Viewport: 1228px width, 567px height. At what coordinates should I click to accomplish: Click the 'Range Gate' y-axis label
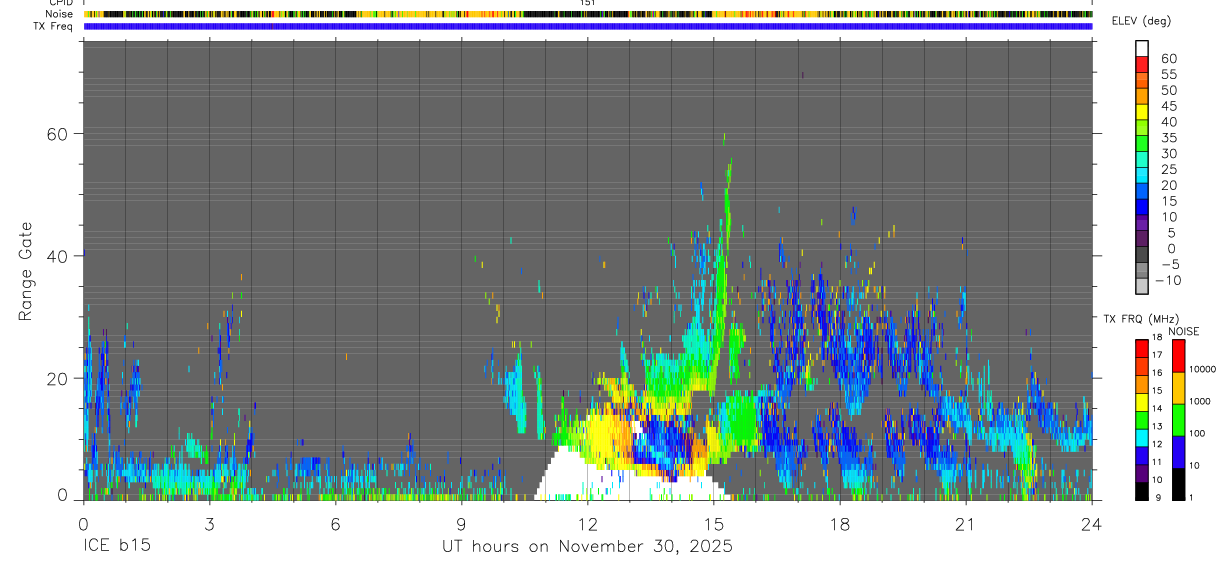26,272
